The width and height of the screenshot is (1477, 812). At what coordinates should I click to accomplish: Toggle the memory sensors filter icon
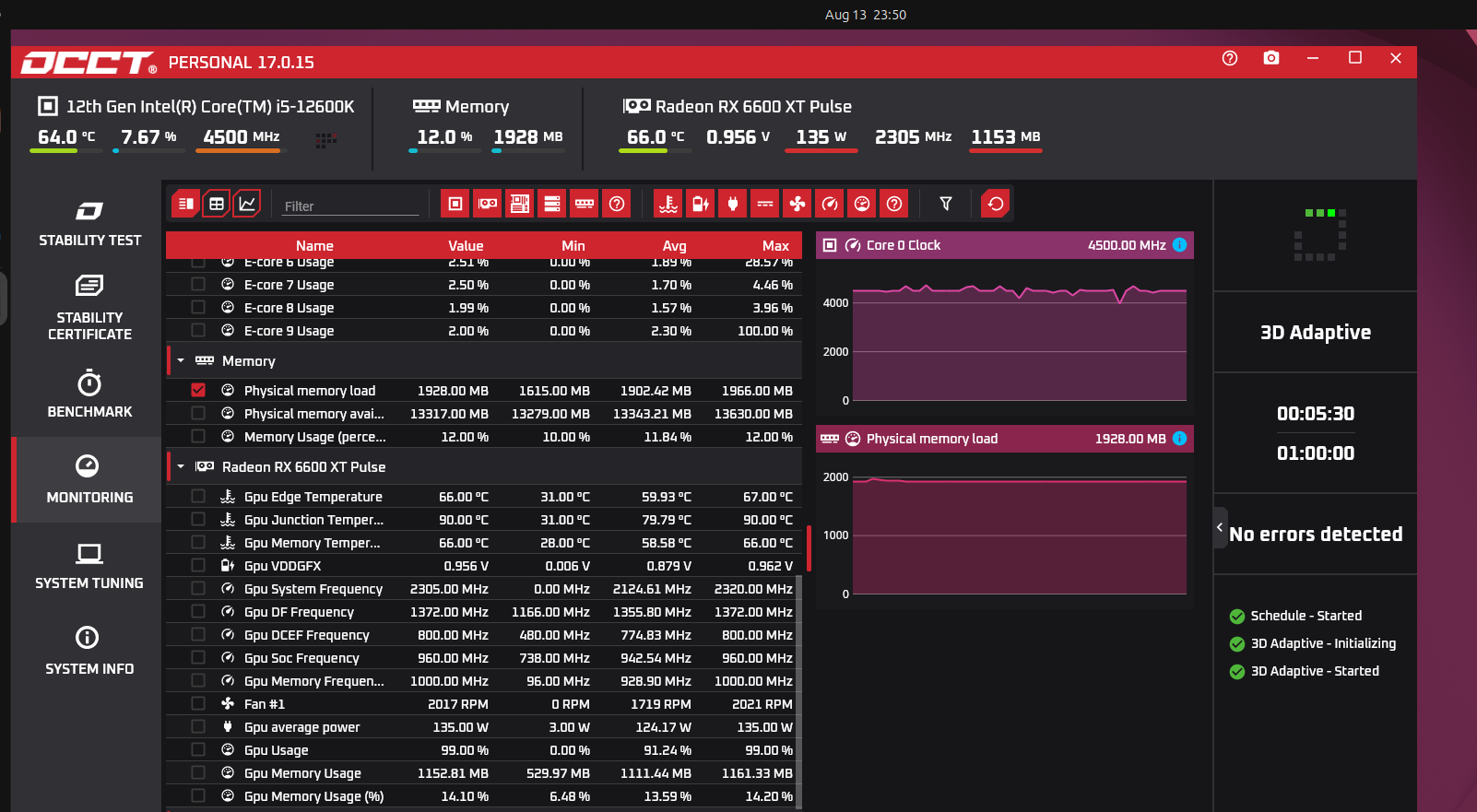585,204
